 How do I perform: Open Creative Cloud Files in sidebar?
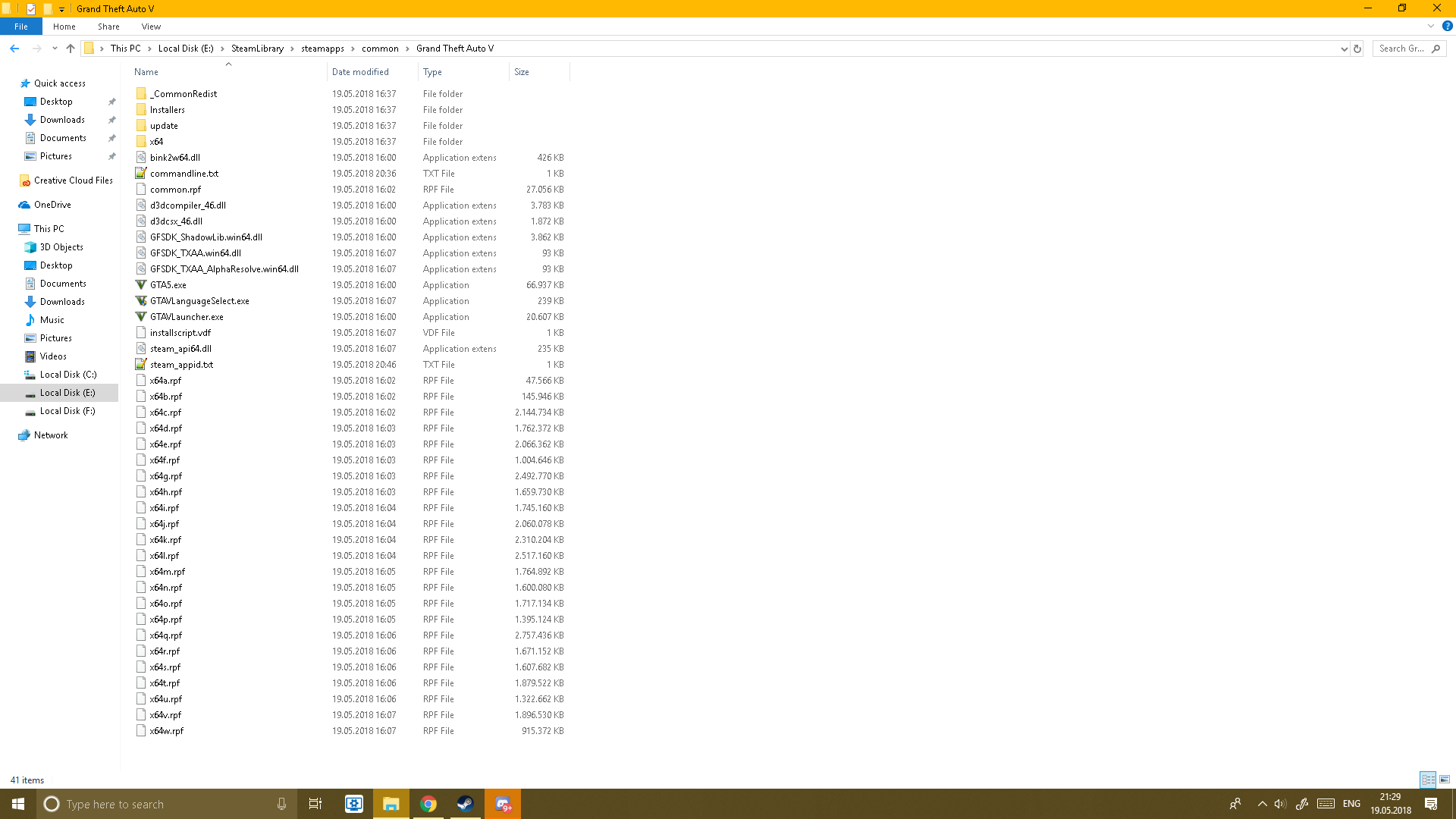tap(73, 180)
